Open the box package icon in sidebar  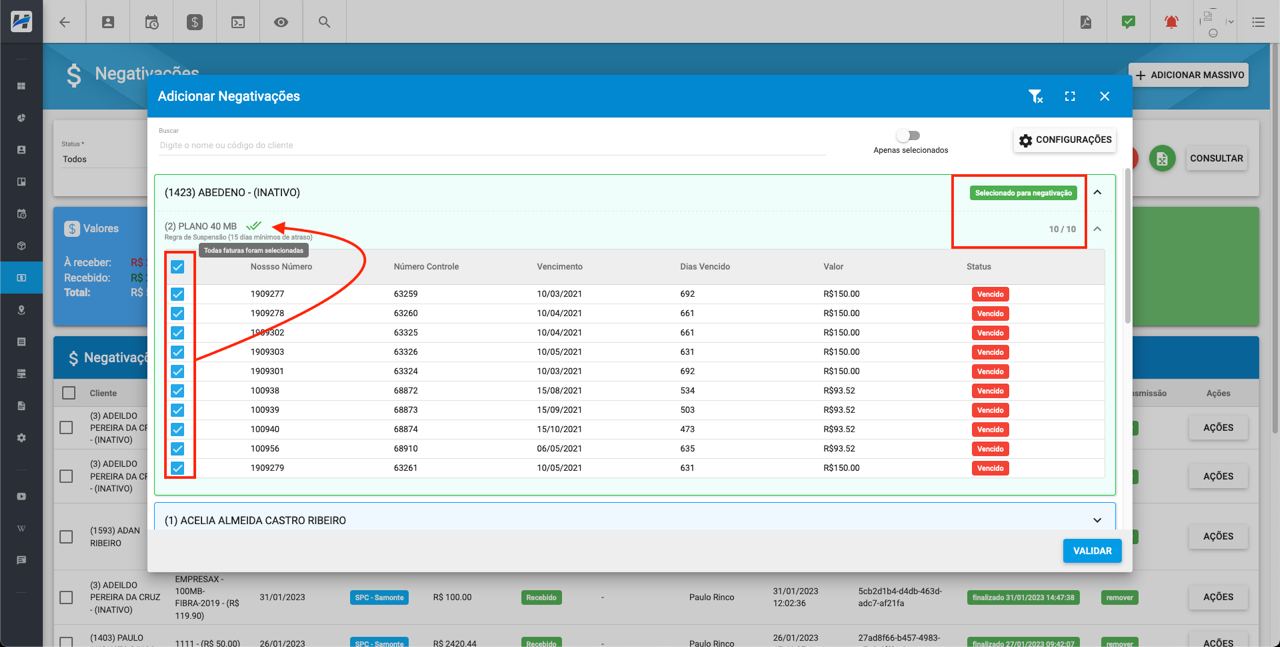click(21, 246)
